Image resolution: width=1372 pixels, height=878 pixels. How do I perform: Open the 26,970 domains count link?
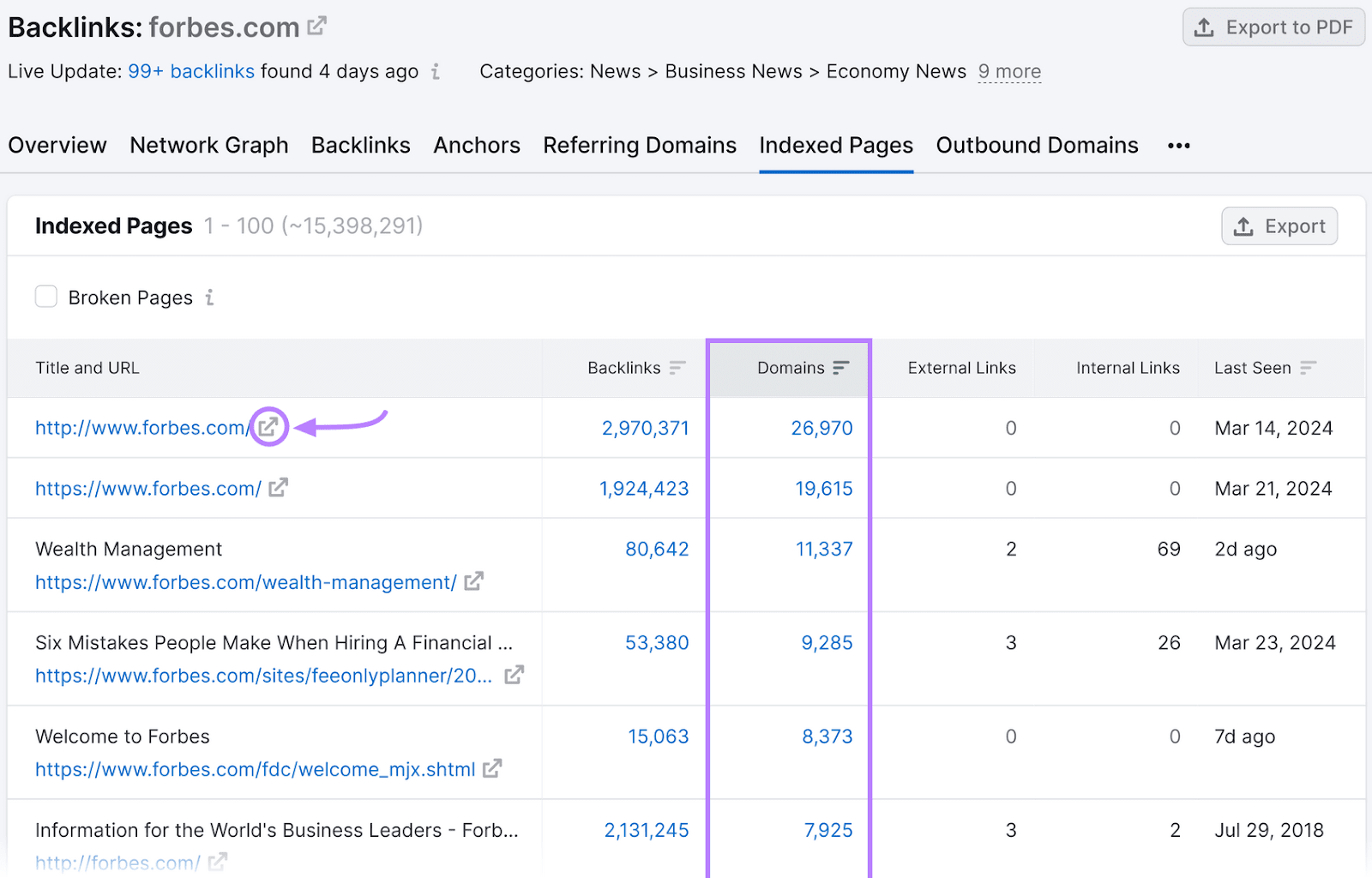coord(821,428)
